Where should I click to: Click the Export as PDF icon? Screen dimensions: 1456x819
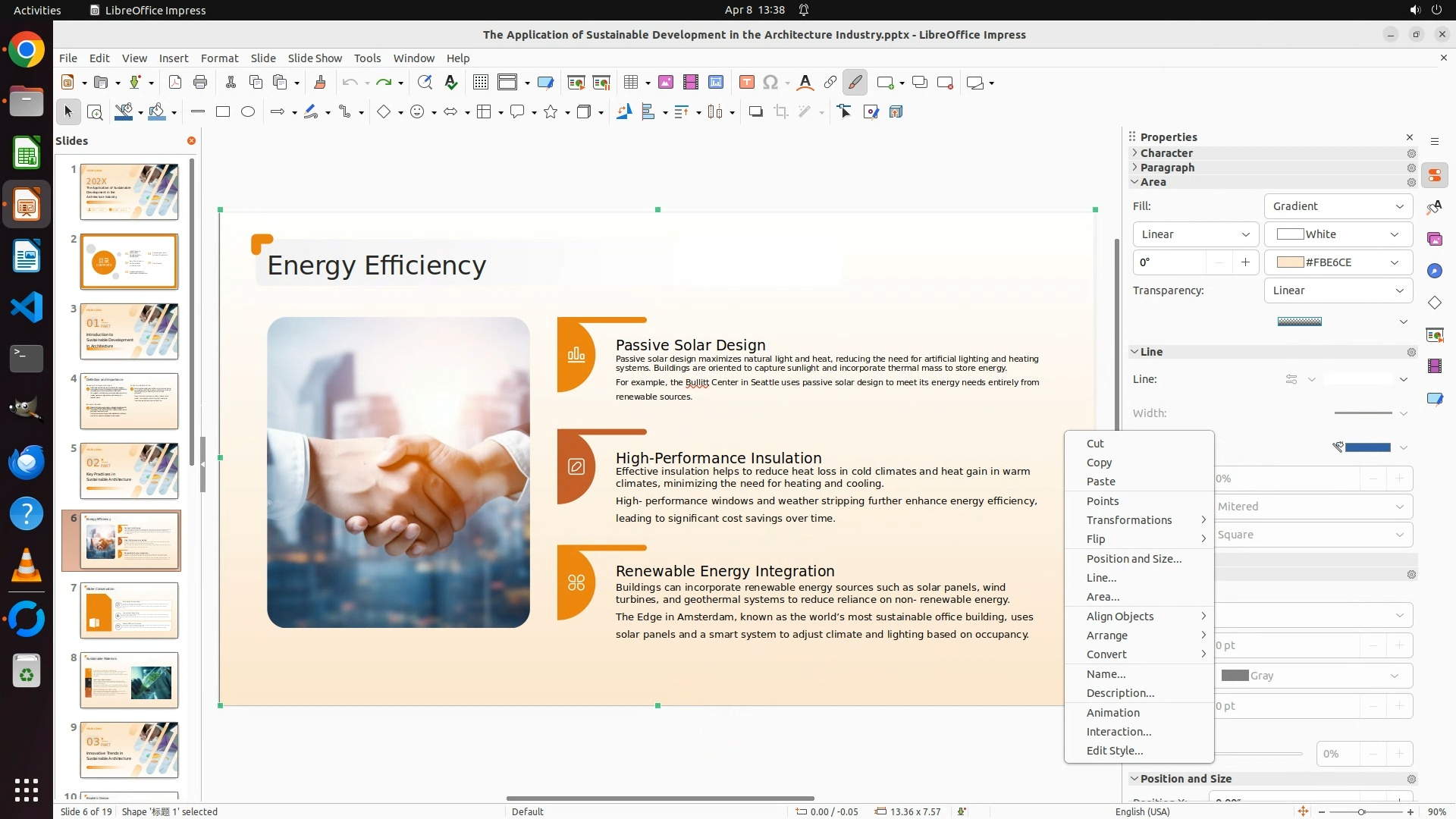tap(175, 83)
